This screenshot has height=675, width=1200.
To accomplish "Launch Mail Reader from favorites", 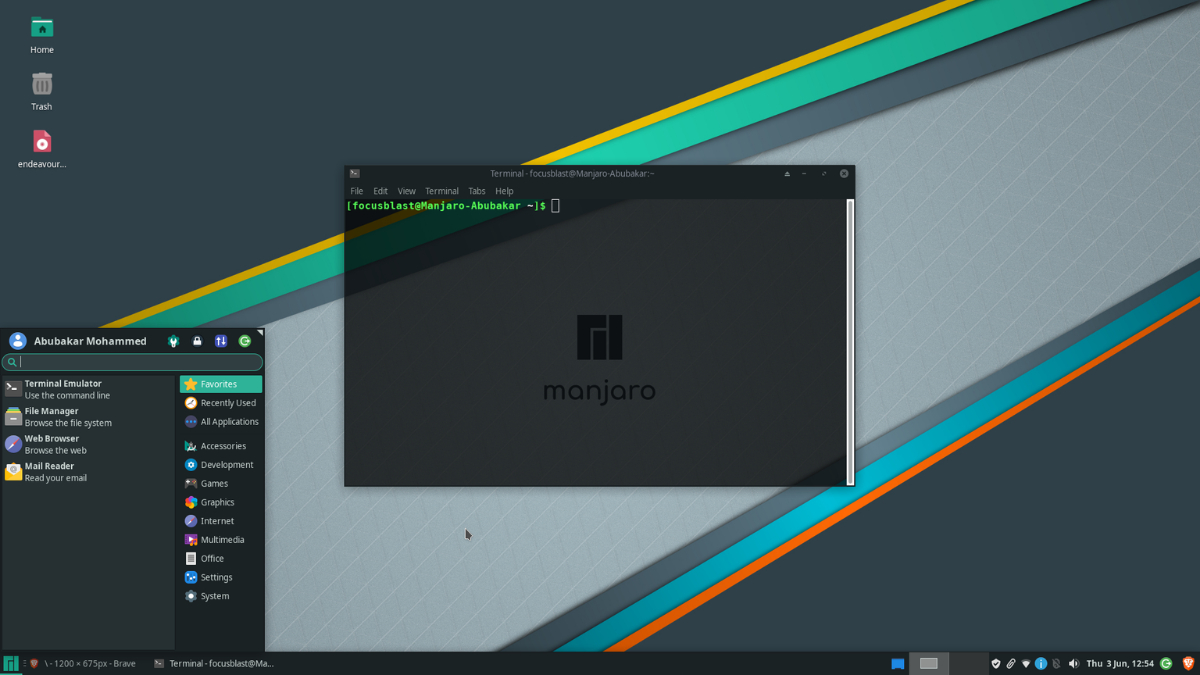I will pos(88,472).
